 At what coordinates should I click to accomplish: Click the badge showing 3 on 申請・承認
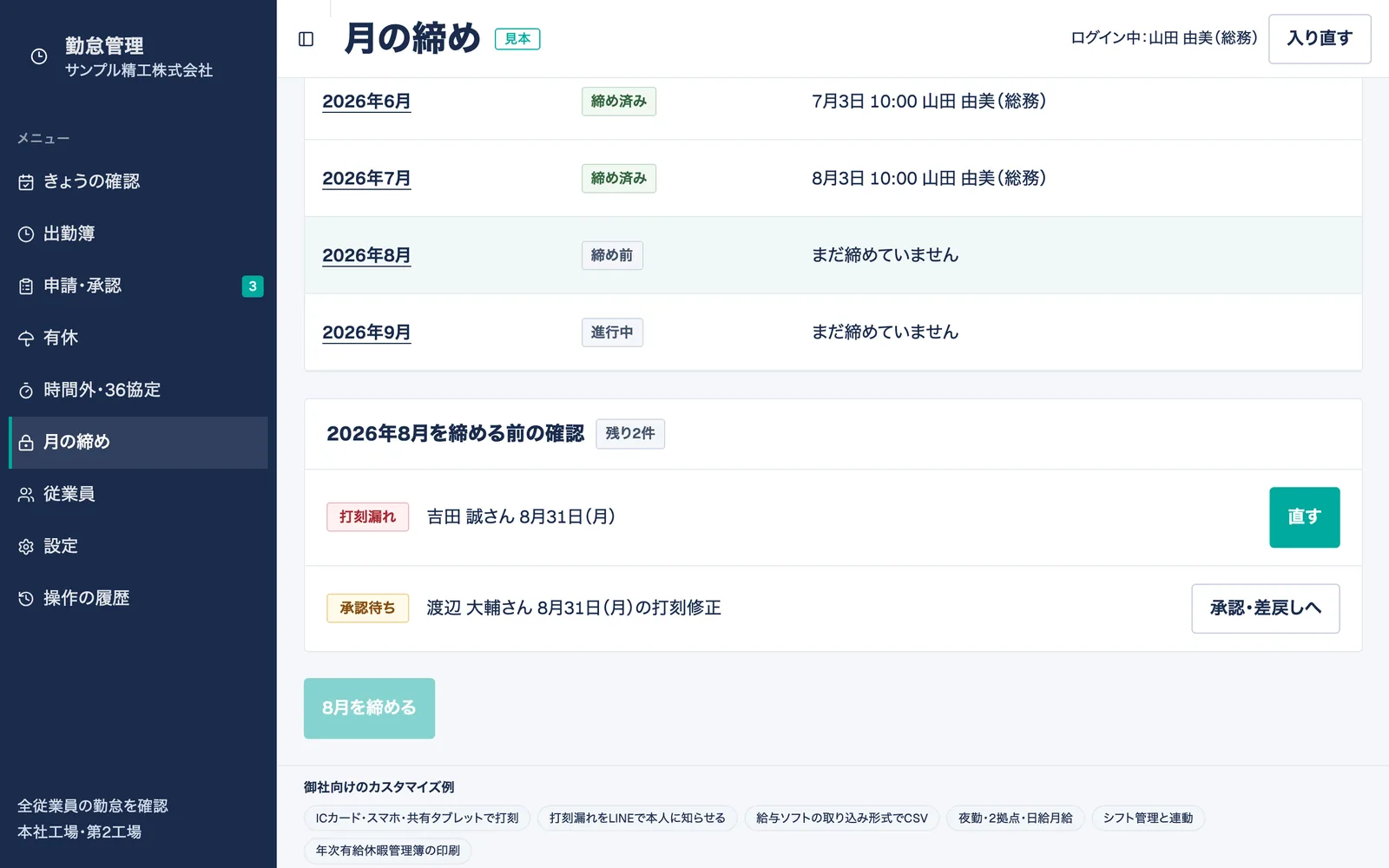coord(253,286)
